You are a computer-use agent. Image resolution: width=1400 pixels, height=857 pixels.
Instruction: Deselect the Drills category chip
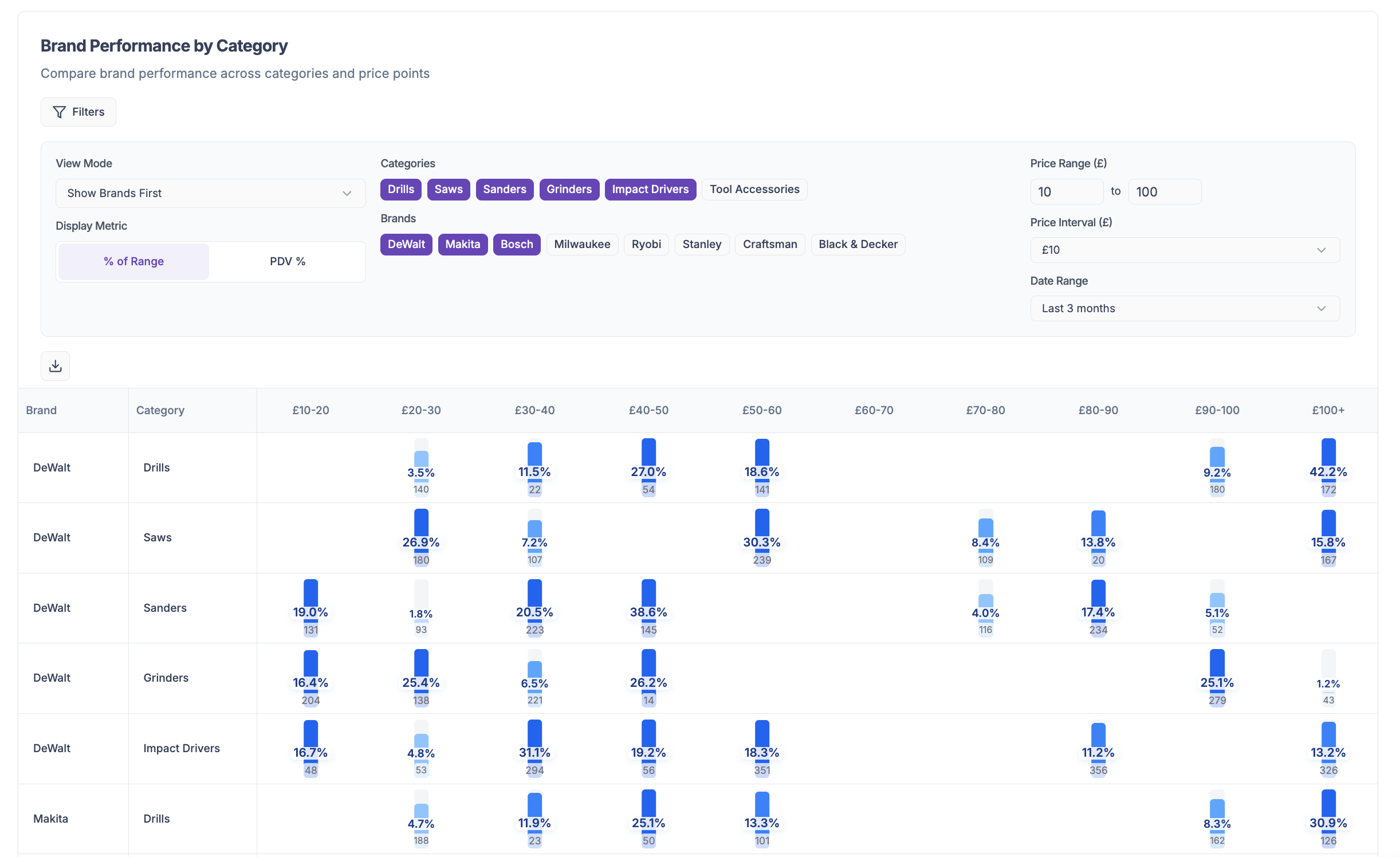pyautogui.click(x=400, y=189)
